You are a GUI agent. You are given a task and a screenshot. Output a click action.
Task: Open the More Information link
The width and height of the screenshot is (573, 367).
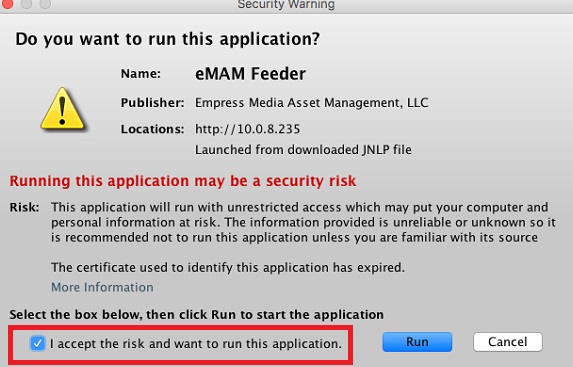[102, 287]
